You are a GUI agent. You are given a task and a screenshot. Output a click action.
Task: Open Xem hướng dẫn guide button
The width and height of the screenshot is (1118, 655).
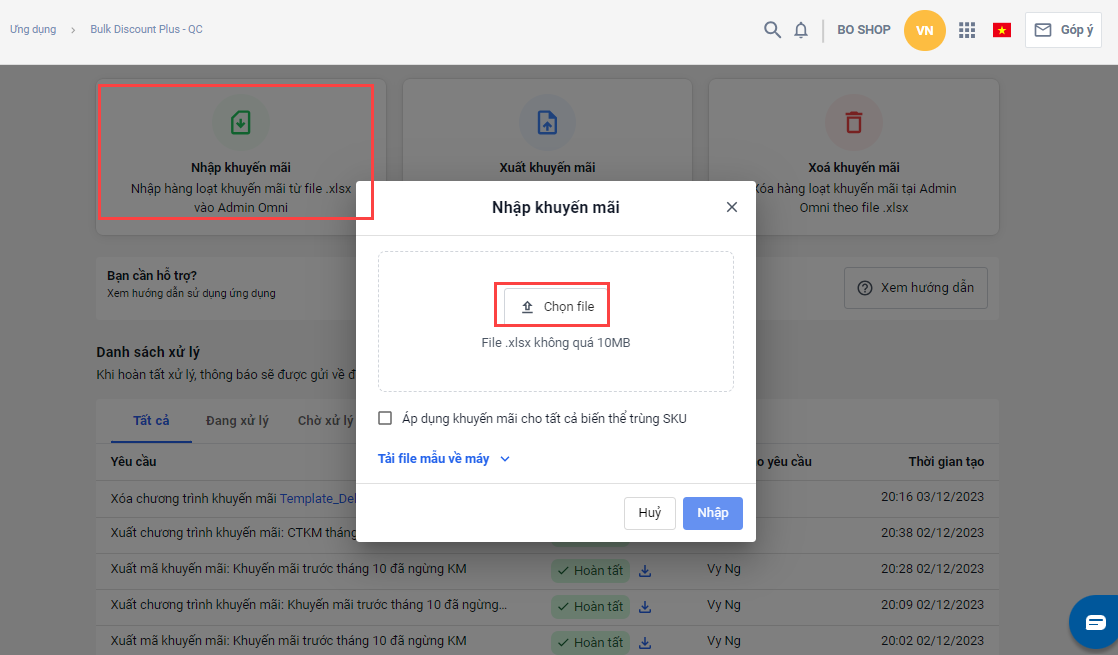tap(915, 288)
